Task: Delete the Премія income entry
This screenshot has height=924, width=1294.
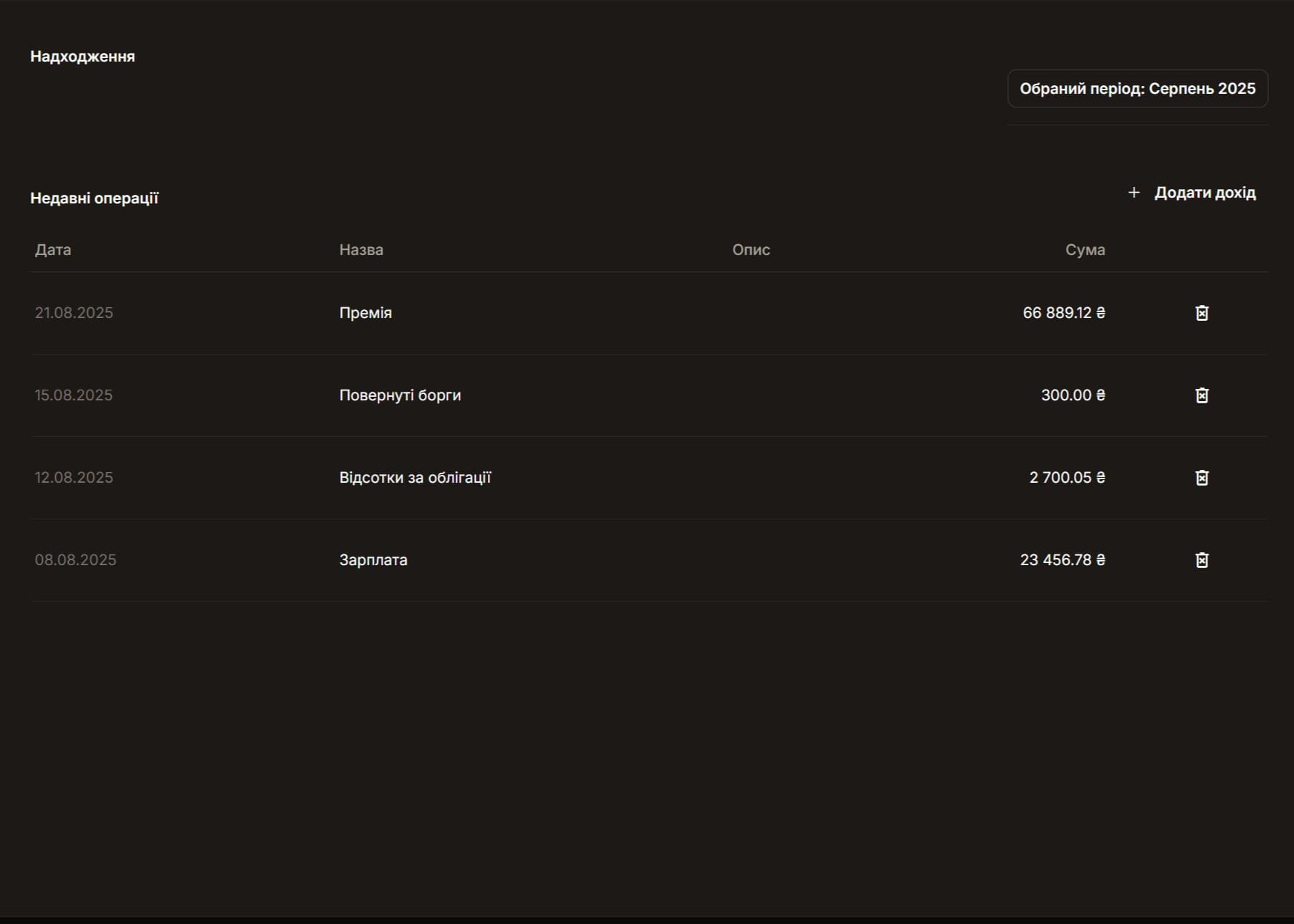Action: (1202, 313)
